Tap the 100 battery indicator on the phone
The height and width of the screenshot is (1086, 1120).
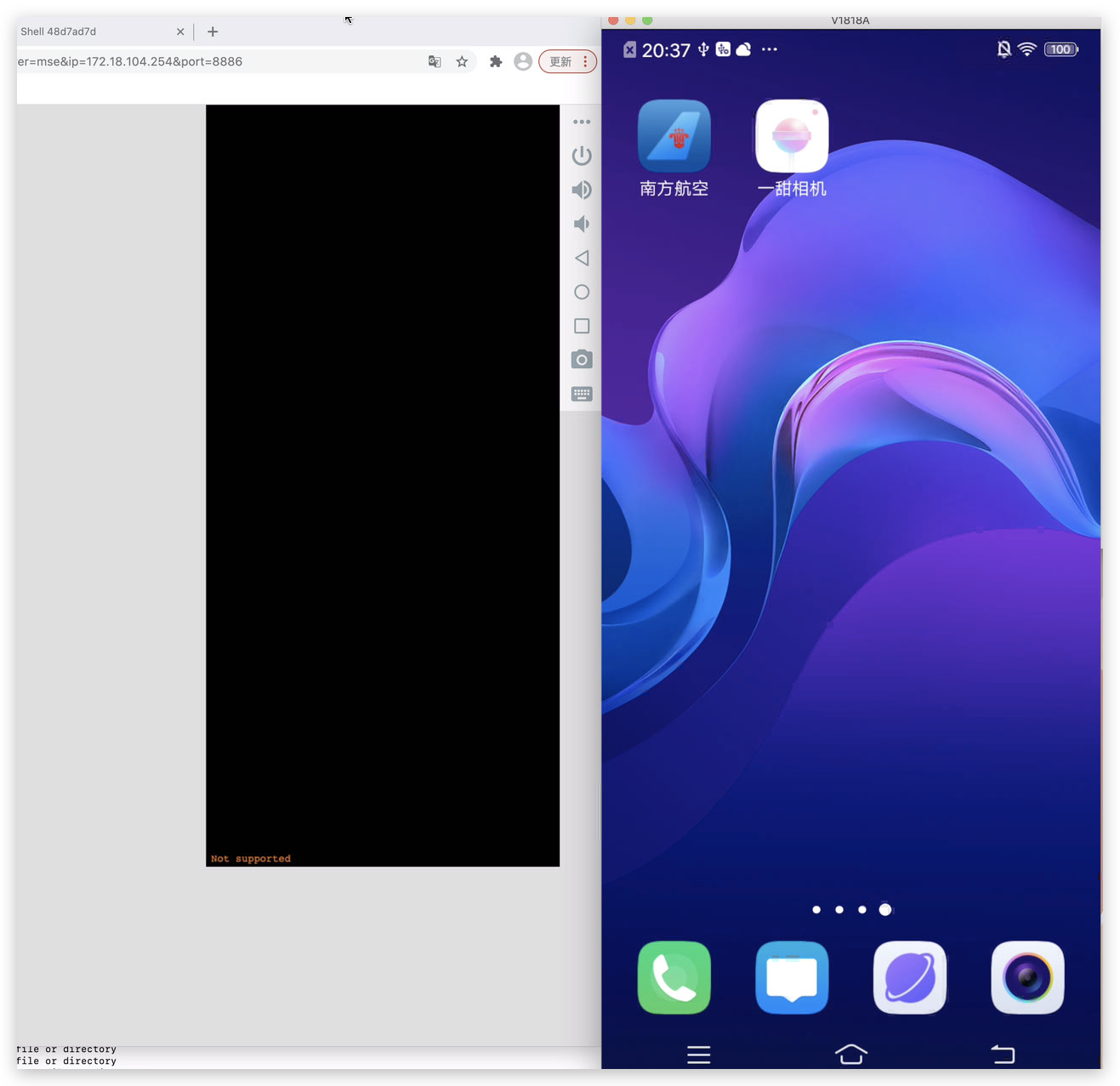(x=1060, y=49)
